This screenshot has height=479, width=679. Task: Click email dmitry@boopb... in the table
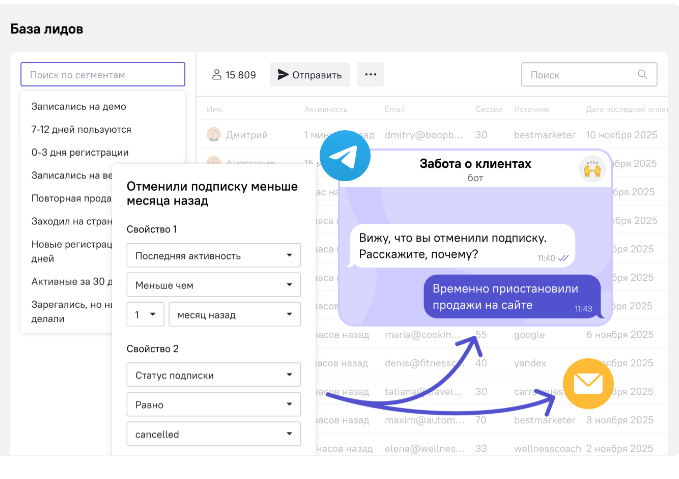coord(424,135)
